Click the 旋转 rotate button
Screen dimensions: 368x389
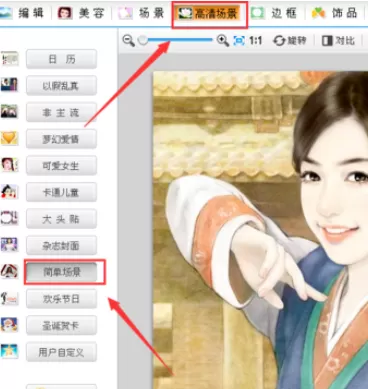click(289, 41)
